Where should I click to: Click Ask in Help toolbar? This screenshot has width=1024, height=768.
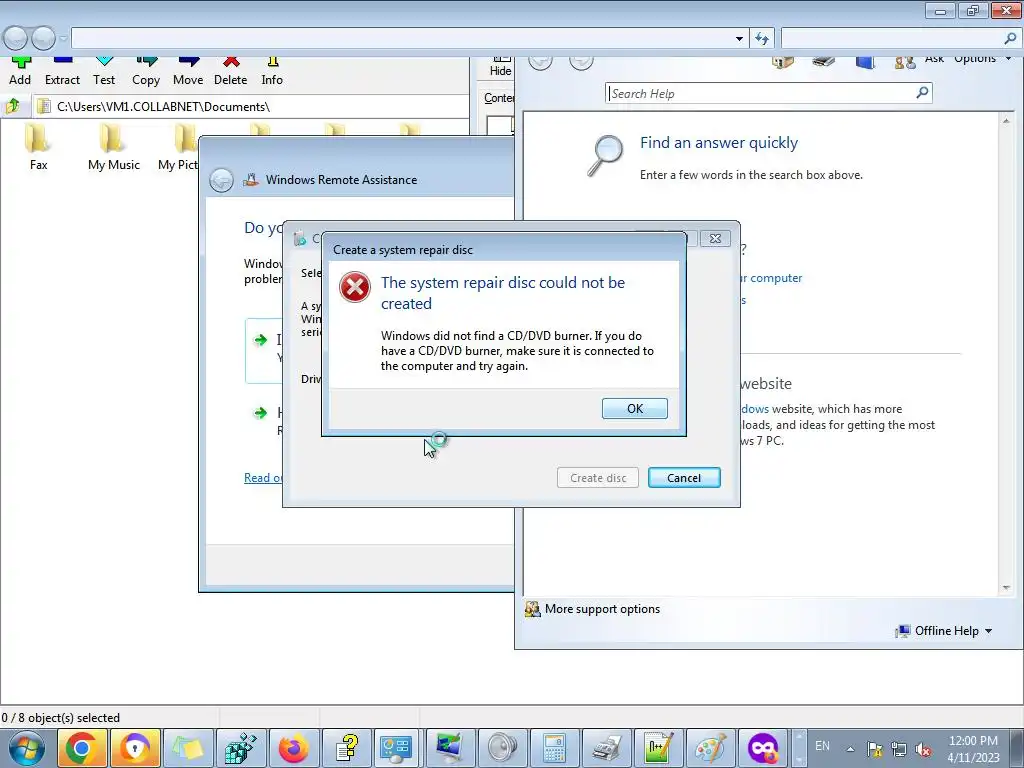[934, 59]
